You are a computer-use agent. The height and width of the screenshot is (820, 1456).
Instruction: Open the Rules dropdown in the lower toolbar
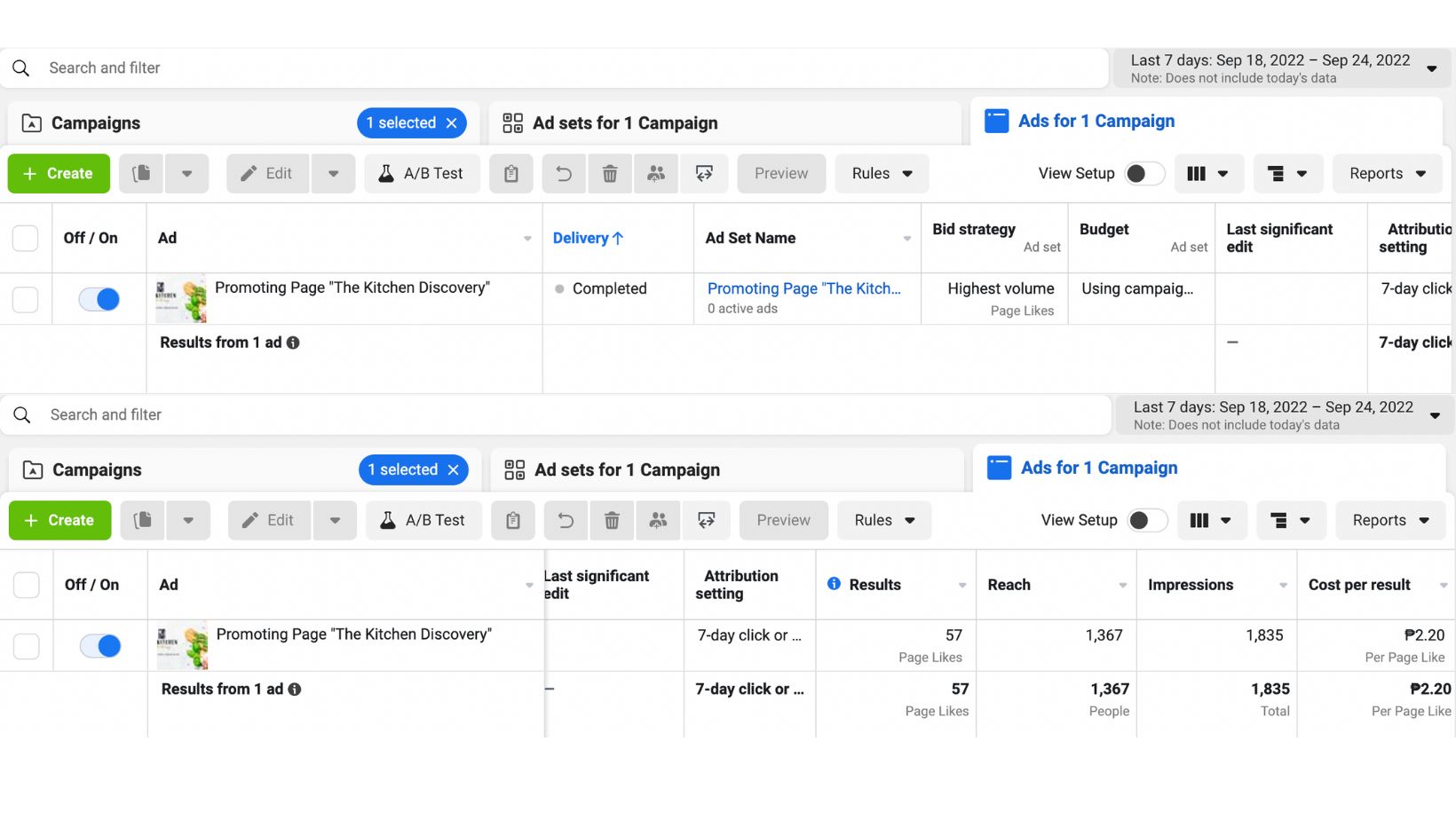click(x=884, y=521)
